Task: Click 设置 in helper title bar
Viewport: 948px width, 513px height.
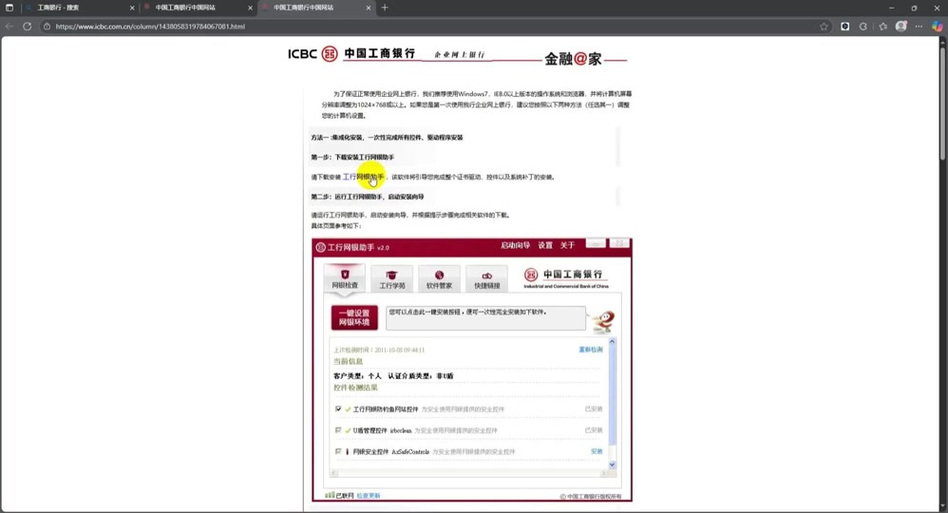Action: click(545, 245)
